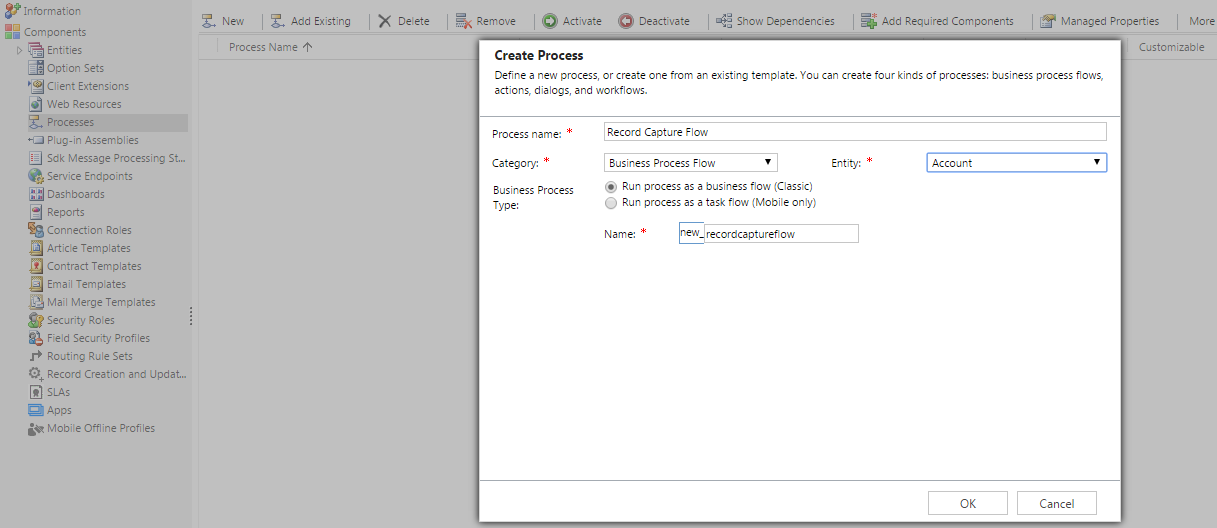Click the Security Roles icon

36,320
